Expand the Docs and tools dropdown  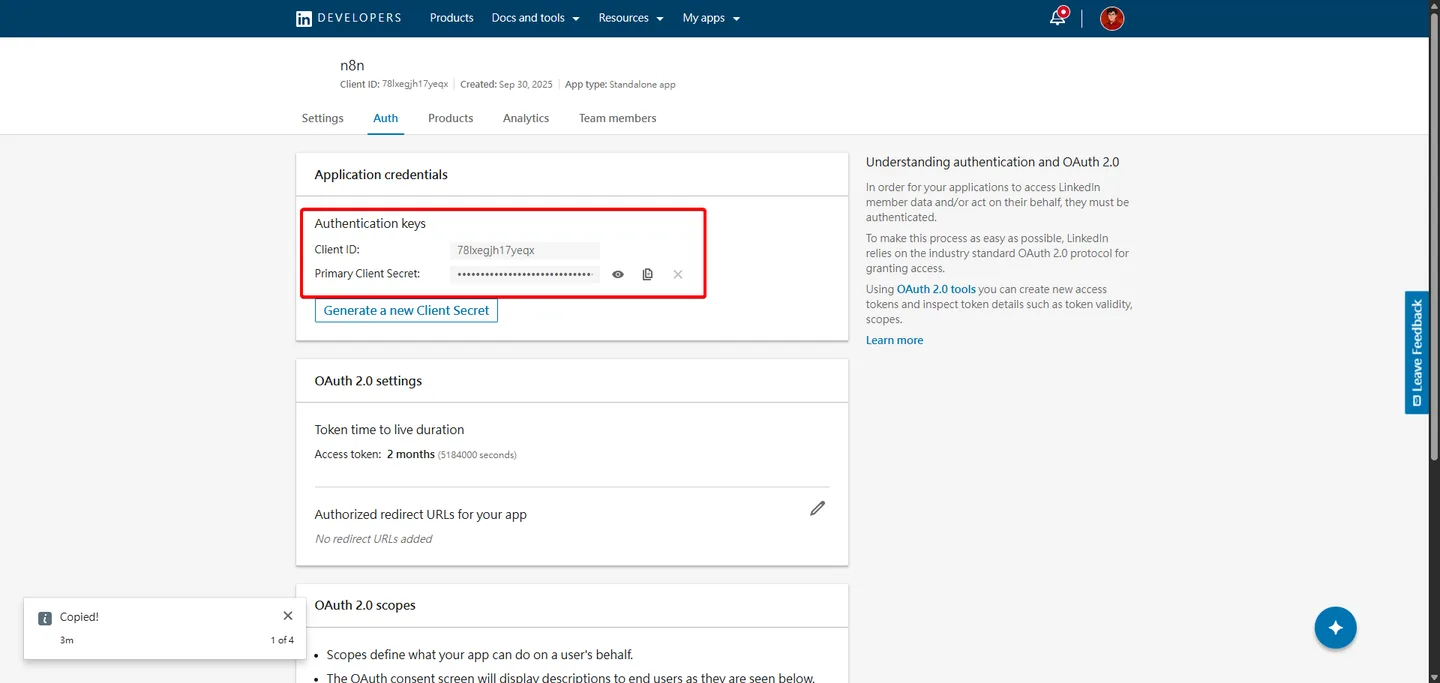(x=535, y=18)
